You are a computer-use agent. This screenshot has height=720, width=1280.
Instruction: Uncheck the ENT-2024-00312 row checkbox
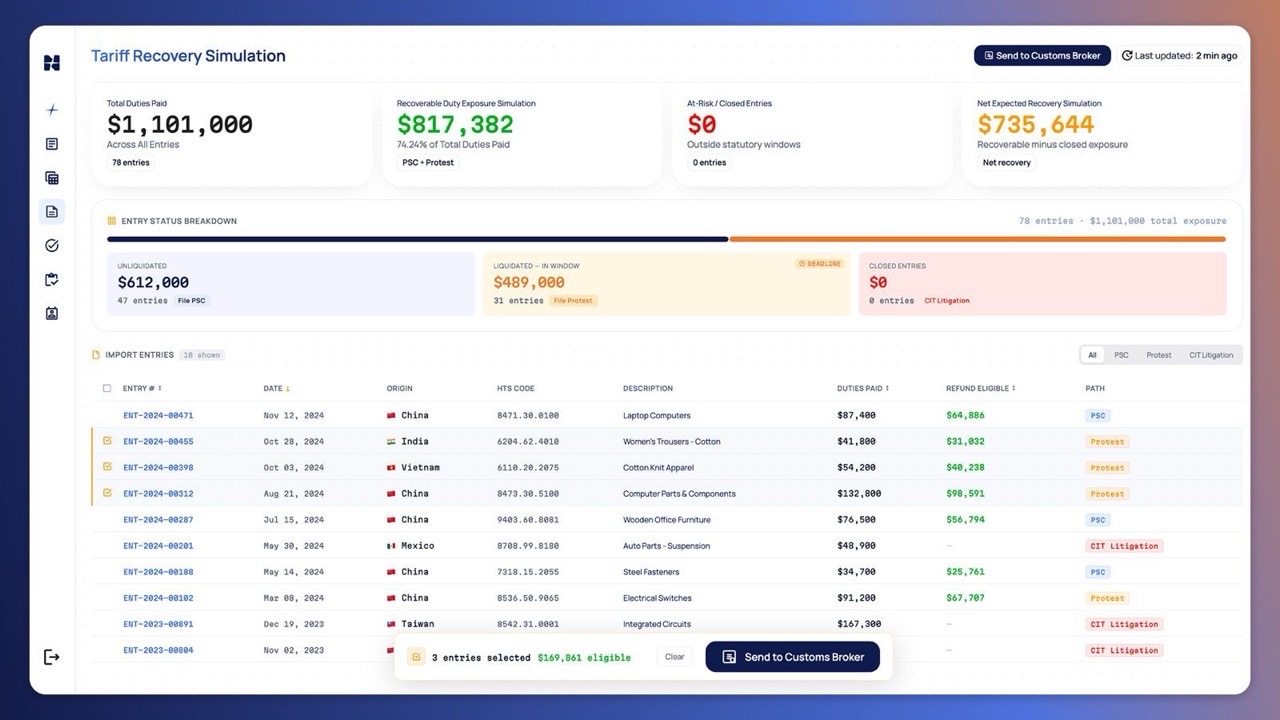[107, 493]
